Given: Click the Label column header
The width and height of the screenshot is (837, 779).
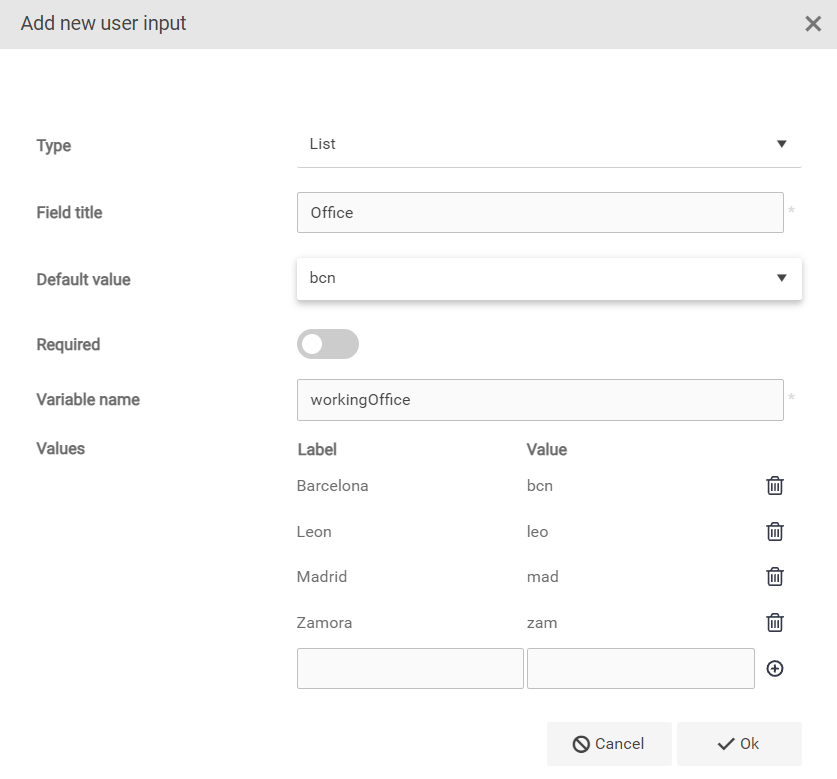Looking at the screenshot, I should tap(317, 450).
